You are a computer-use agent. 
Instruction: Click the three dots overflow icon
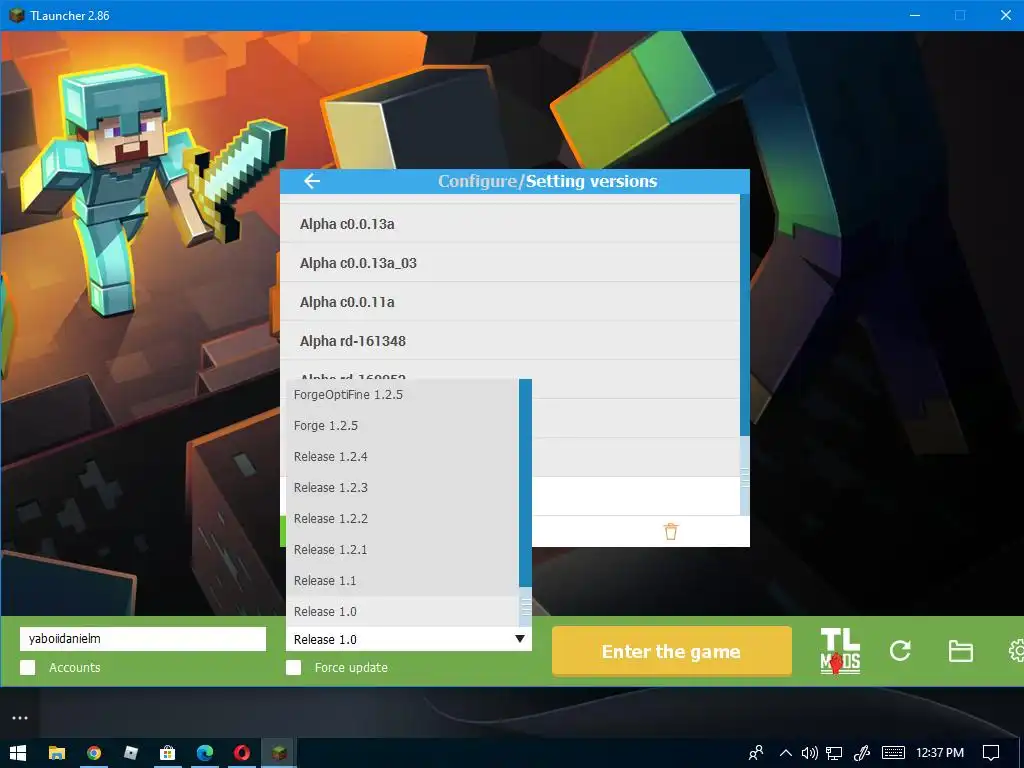click(x=20, y=718)
